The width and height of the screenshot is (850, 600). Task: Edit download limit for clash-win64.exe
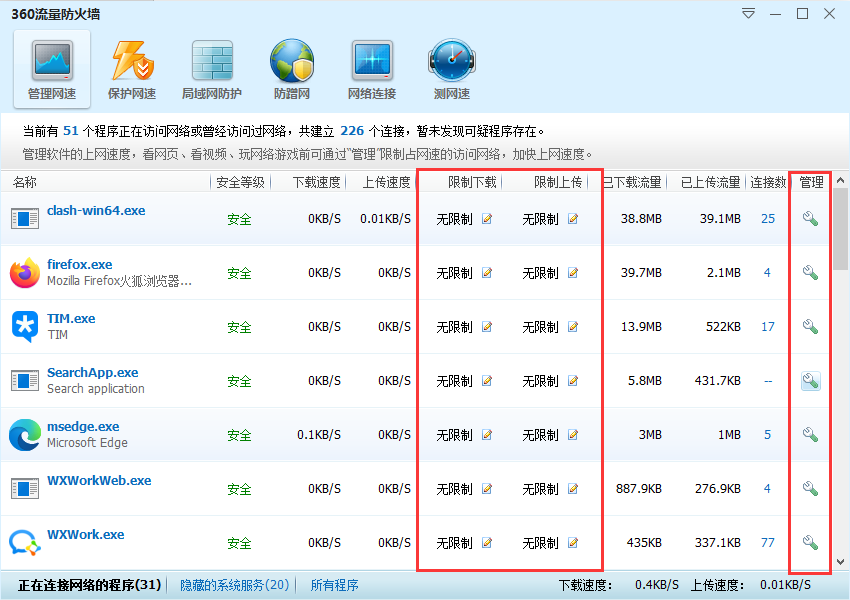[487, 217]
